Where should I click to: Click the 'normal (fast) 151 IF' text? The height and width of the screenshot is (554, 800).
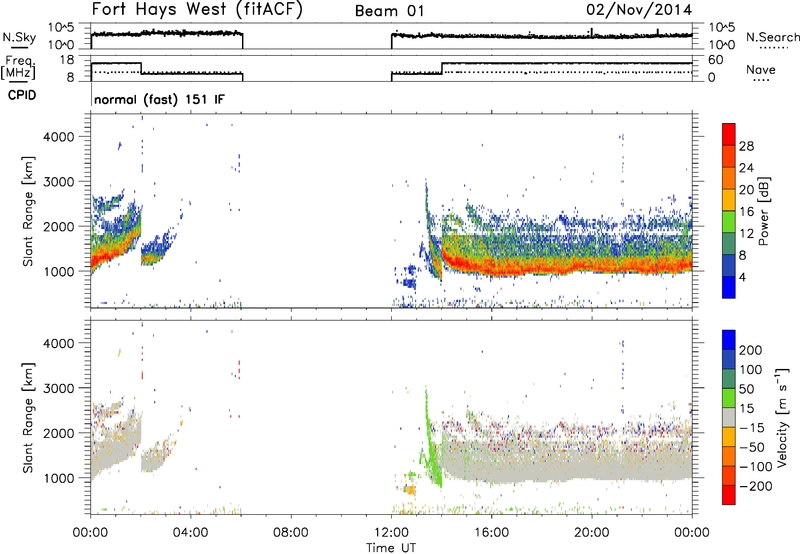point(159,99)
